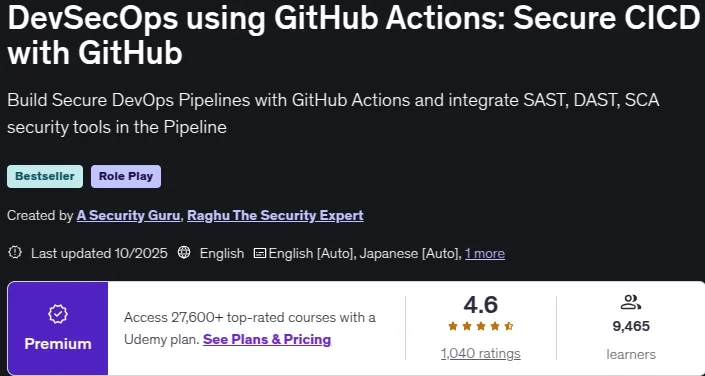
Task: Click the Premium badge checkmark icon
Action: [58, 315]
